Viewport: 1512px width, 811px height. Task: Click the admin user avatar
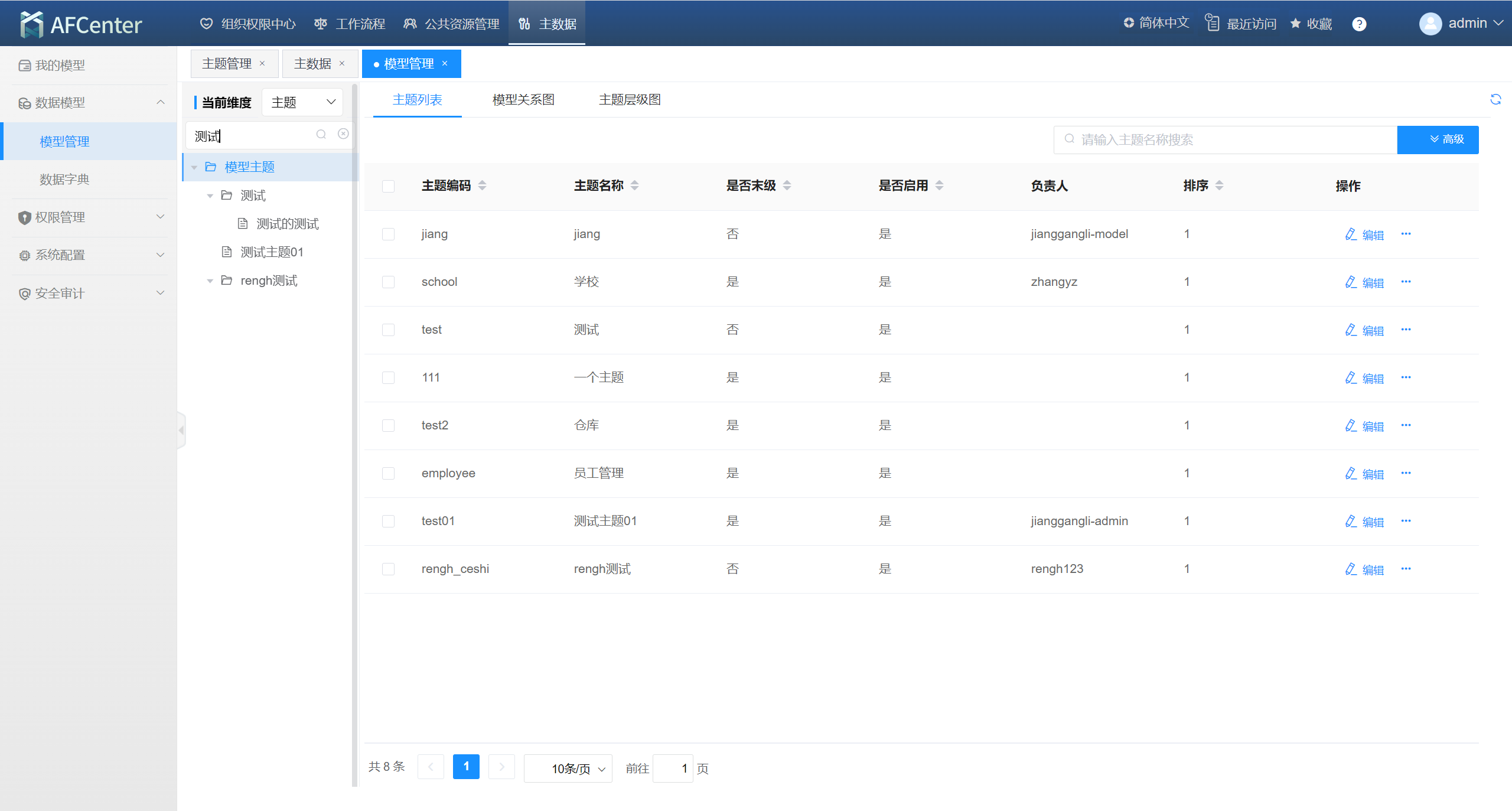coord(1430,24)
